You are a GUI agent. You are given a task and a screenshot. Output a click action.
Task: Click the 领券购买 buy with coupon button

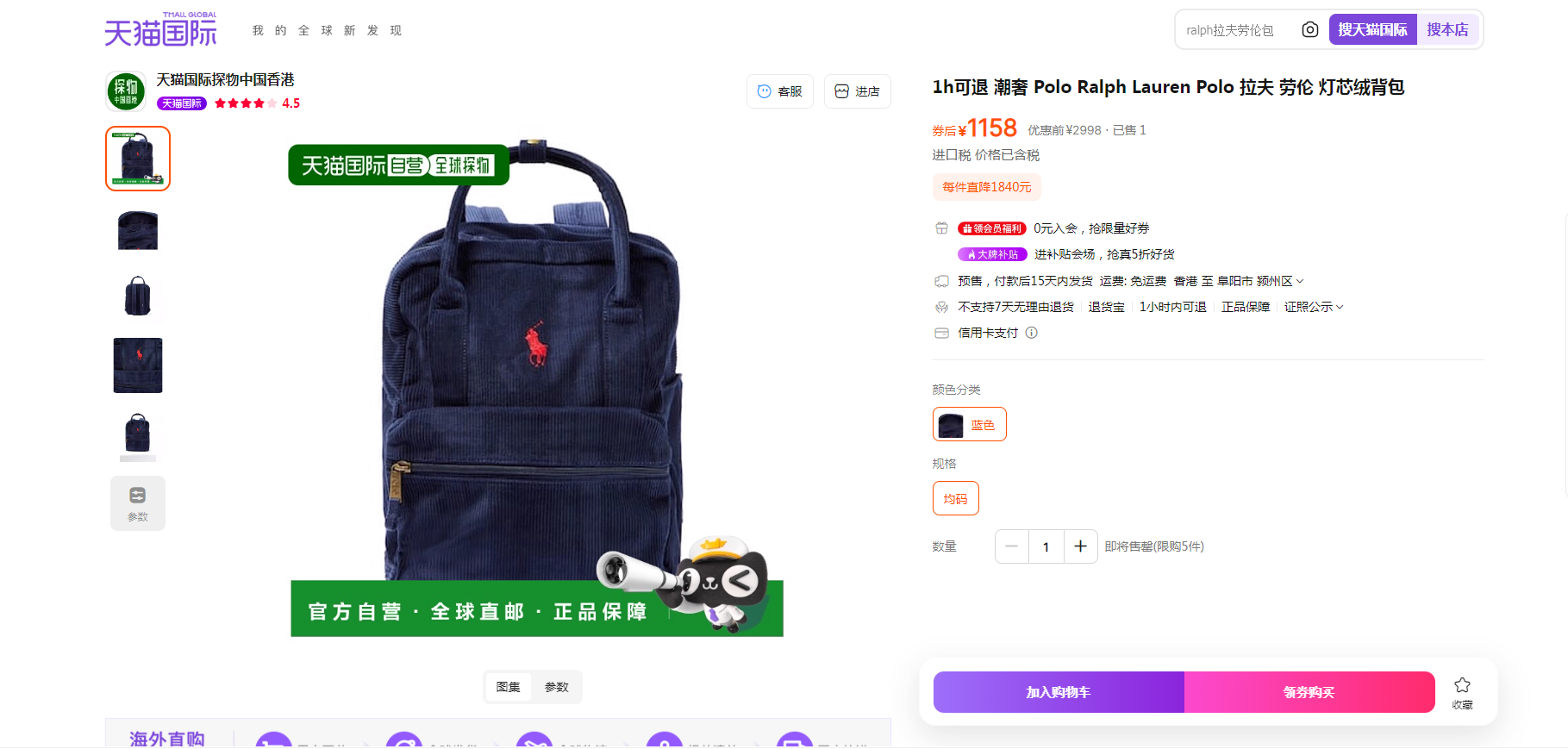coord(1309,692)
